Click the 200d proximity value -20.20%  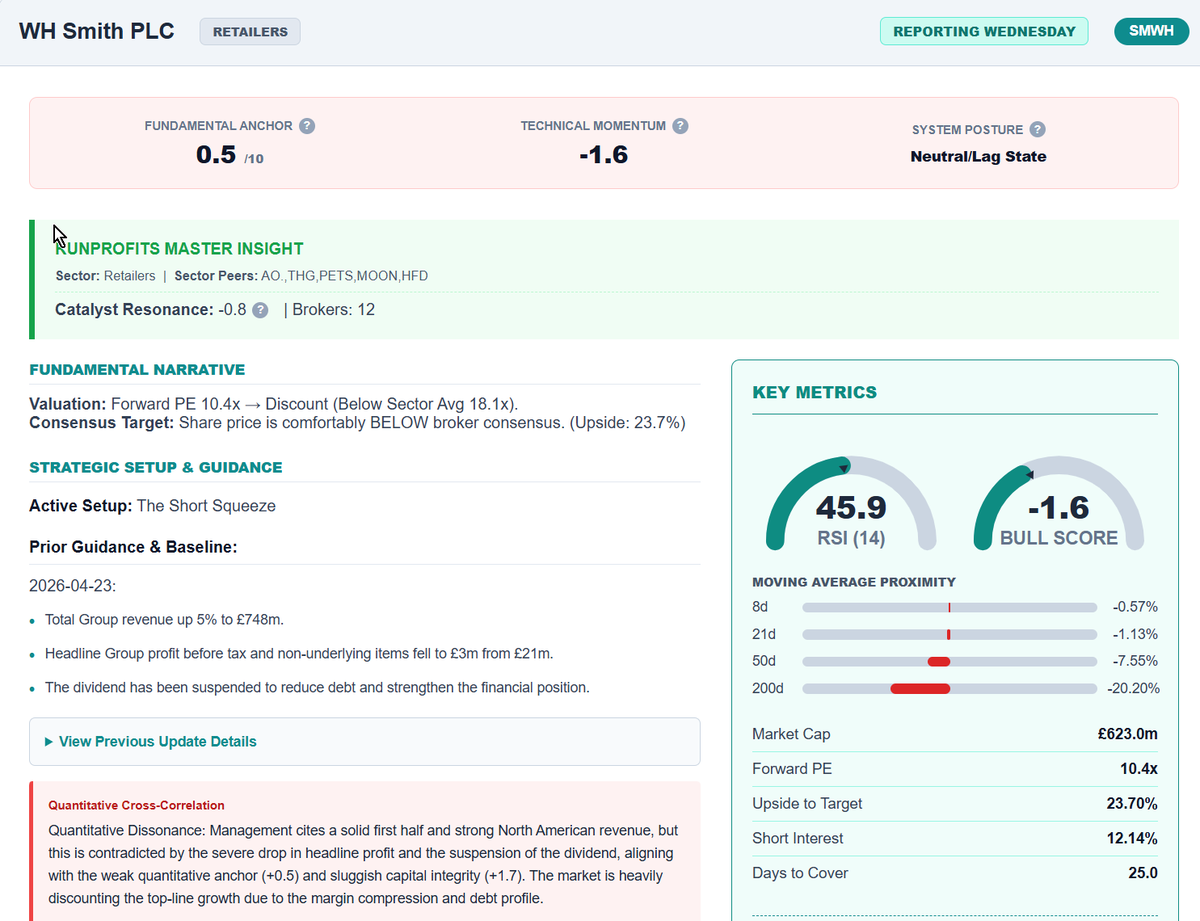click(x=1133, y=688)
